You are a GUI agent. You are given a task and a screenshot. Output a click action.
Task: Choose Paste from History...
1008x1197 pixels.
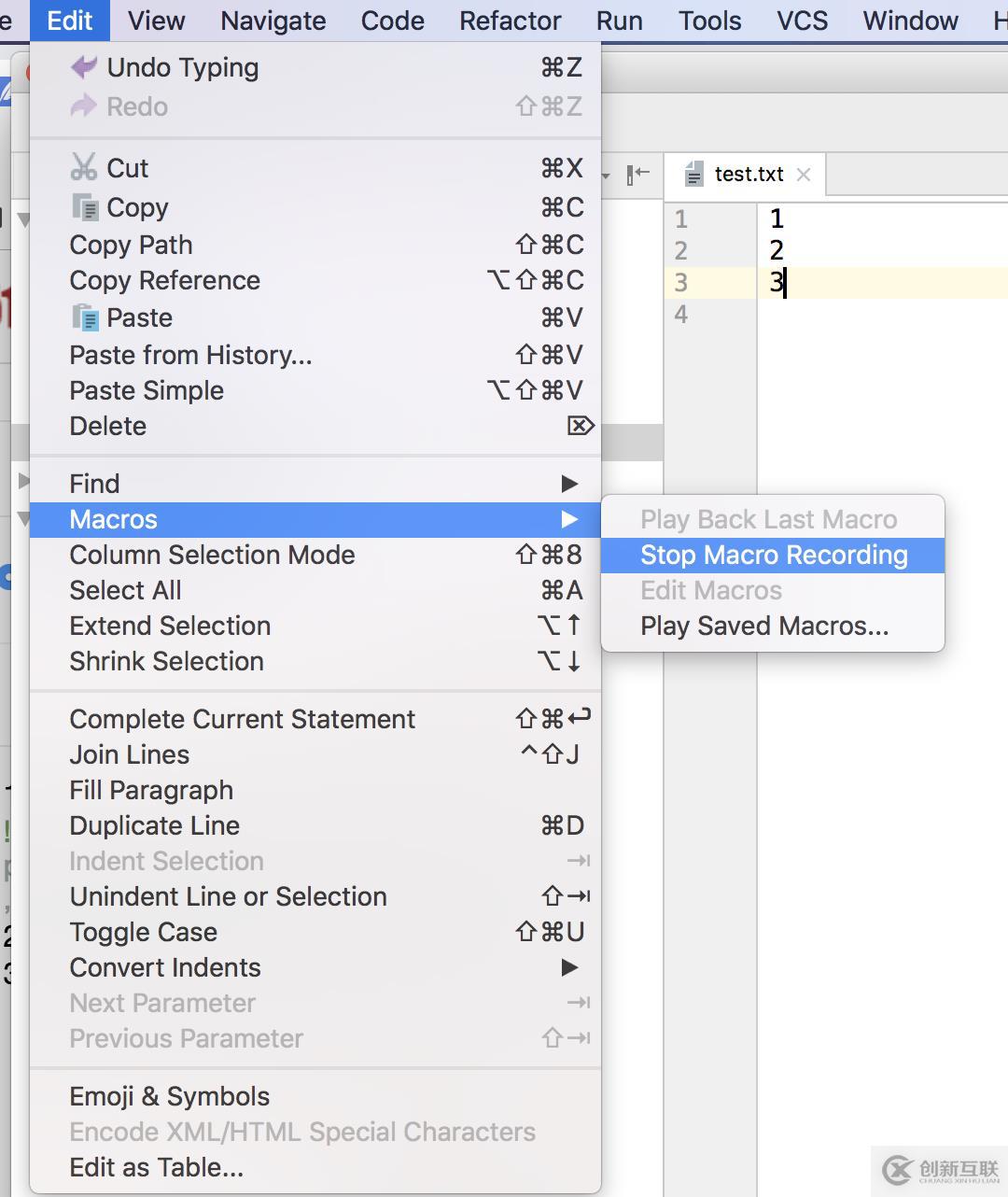click(x=315, y=355)
